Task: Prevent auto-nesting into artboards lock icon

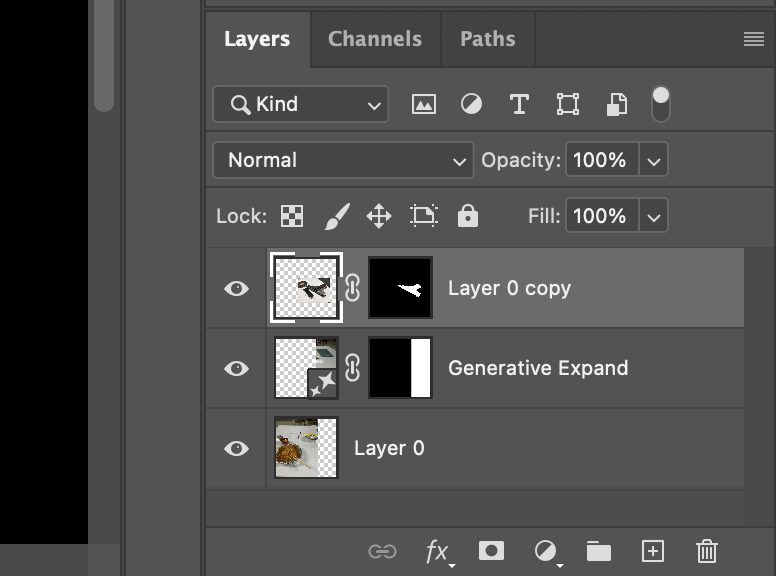Action: click(x=424, y=216)
